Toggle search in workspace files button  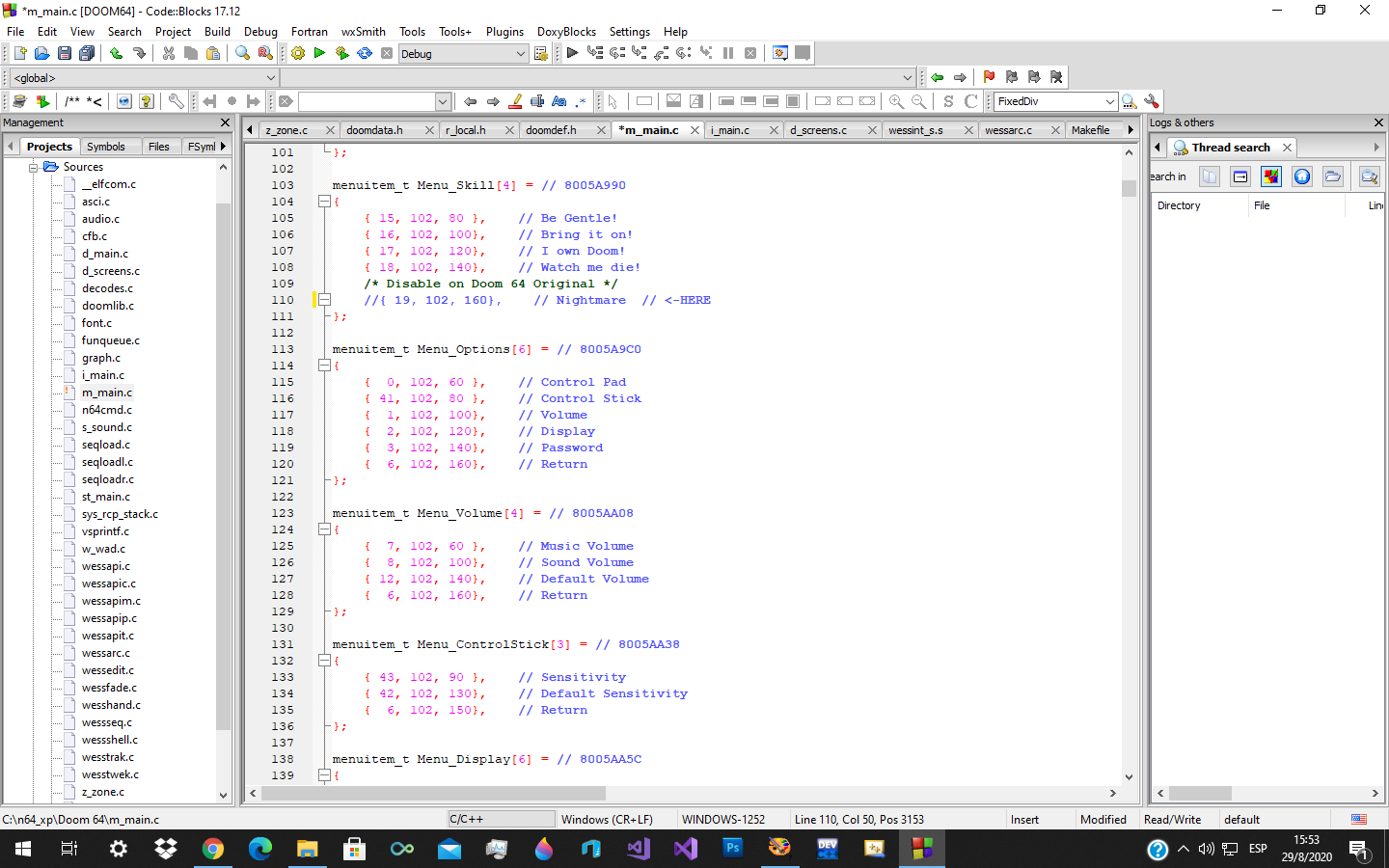[x=1302, y=176]
